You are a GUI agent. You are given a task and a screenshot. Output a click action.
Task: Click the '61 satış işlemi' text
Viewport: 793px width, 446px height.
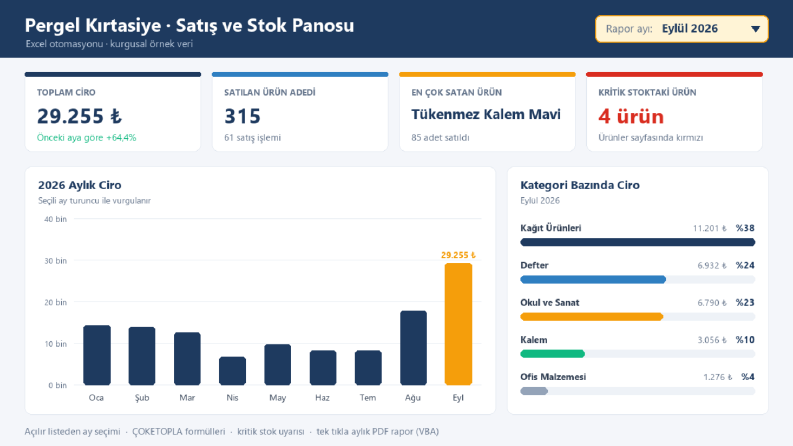(252, 138)
